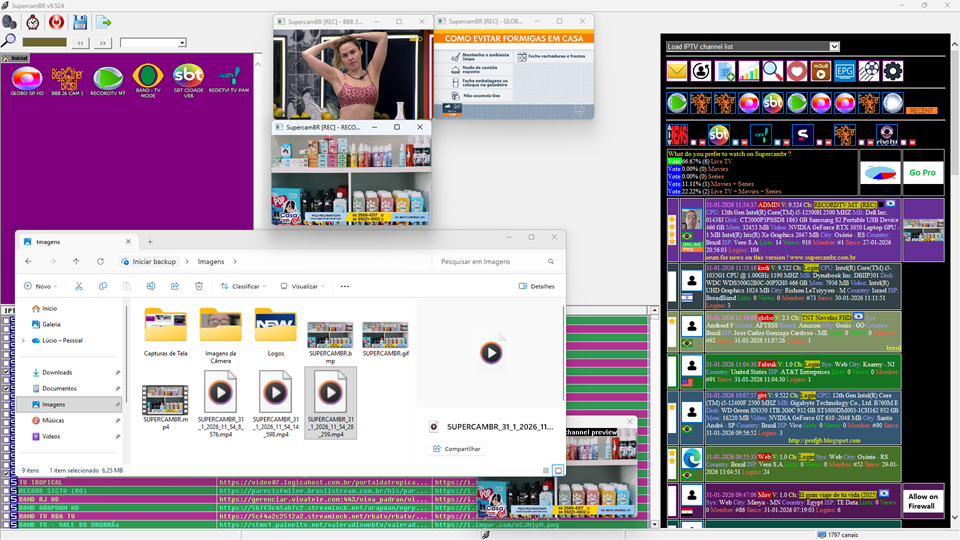Open the favorites heart icon

(796, 71)
